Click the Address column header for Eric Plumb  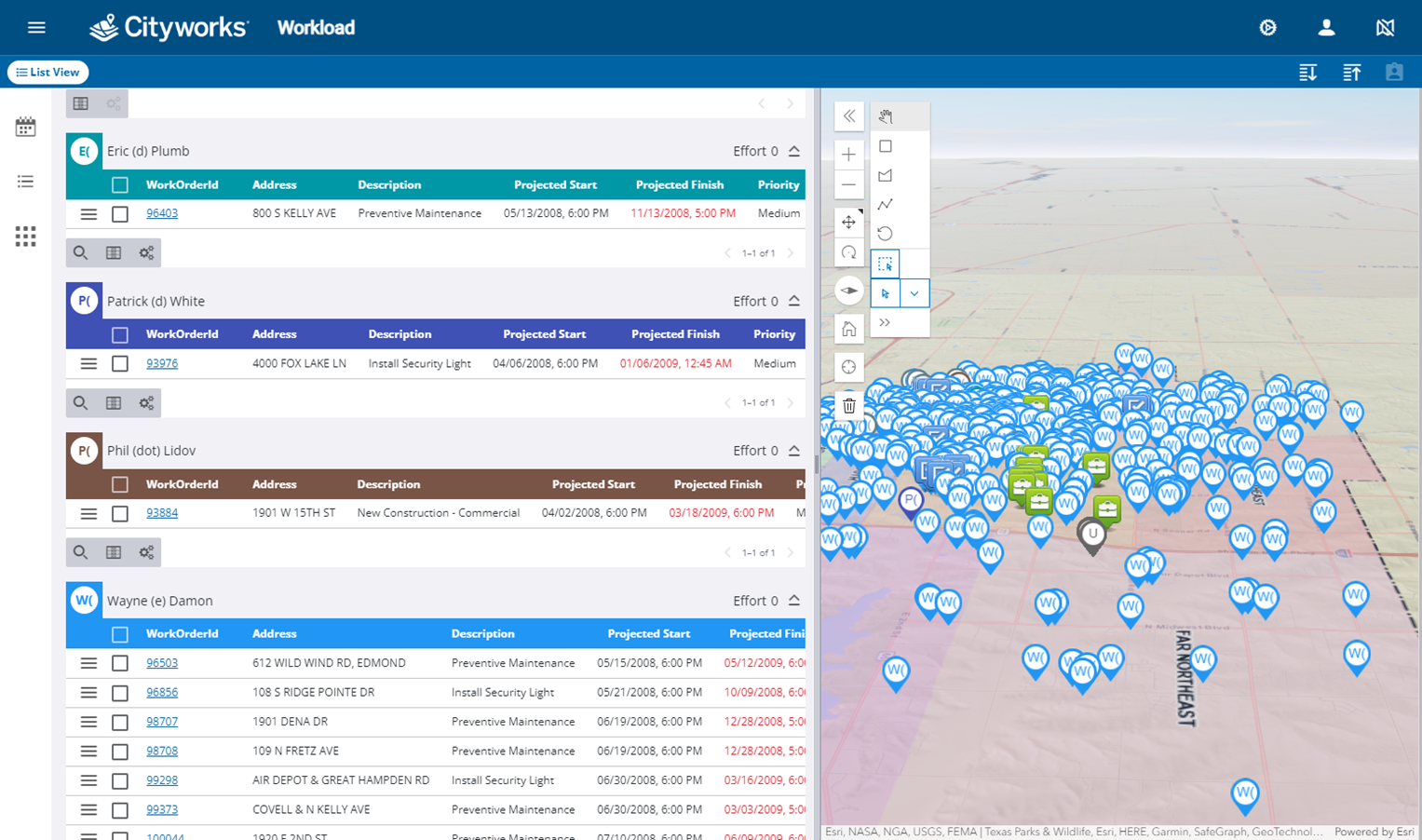274,185
